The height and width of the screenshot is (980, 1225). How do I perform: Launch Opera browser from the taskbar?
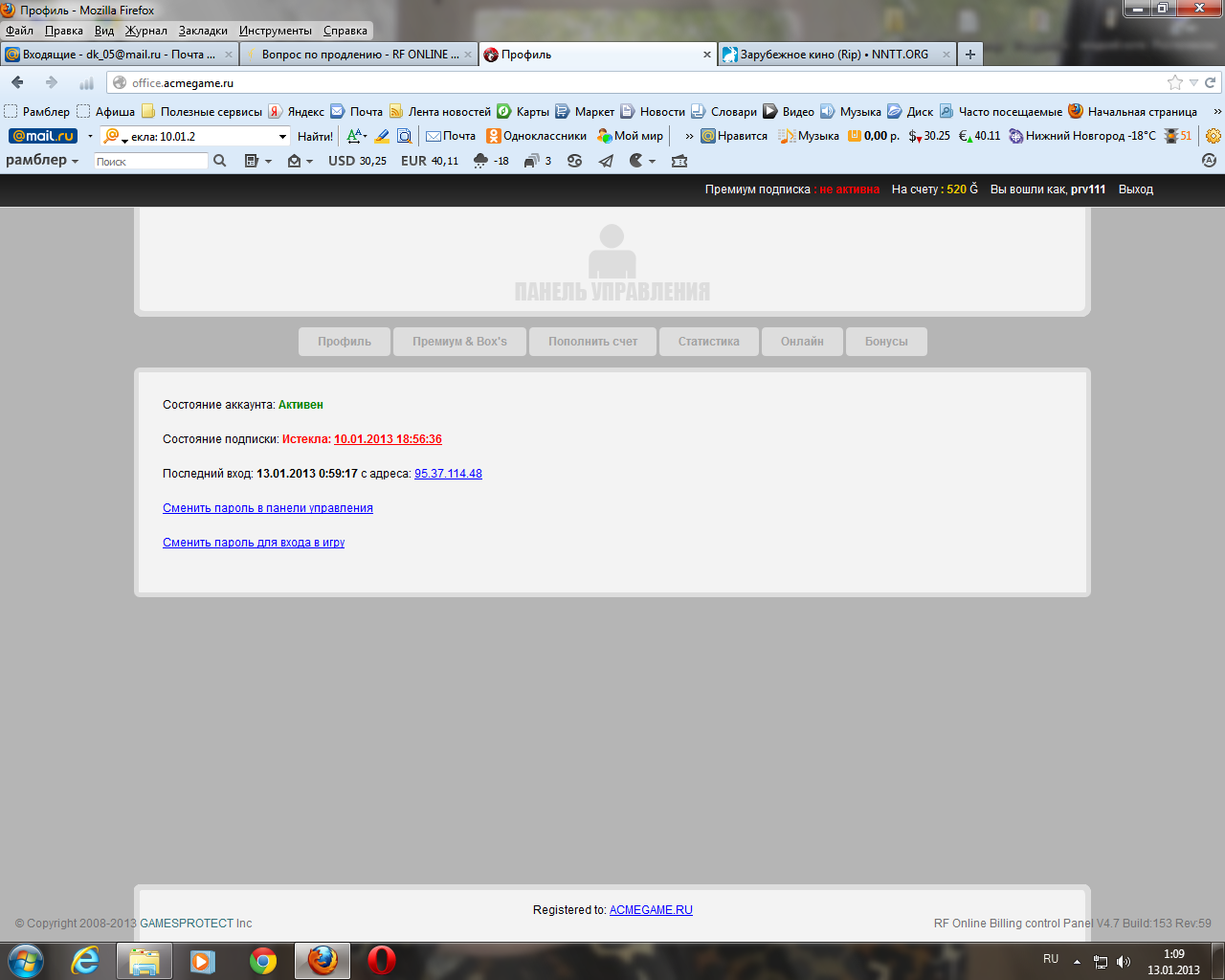[x=382, y=961]
